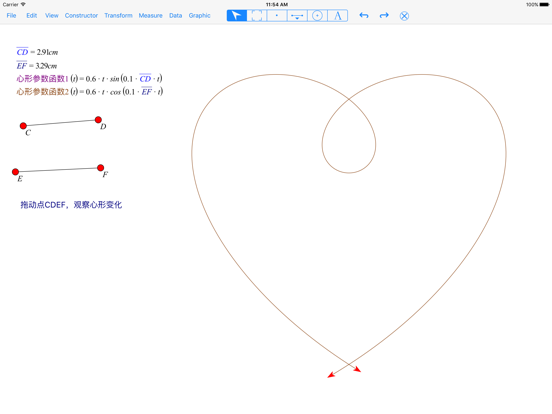Select the CD length measurement

click(x=37, y=52)
